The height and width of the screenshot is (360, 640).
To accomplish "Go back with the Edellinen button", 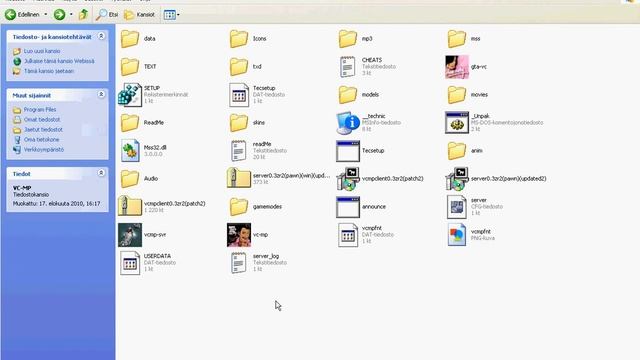I will click(x=22, y=15).
